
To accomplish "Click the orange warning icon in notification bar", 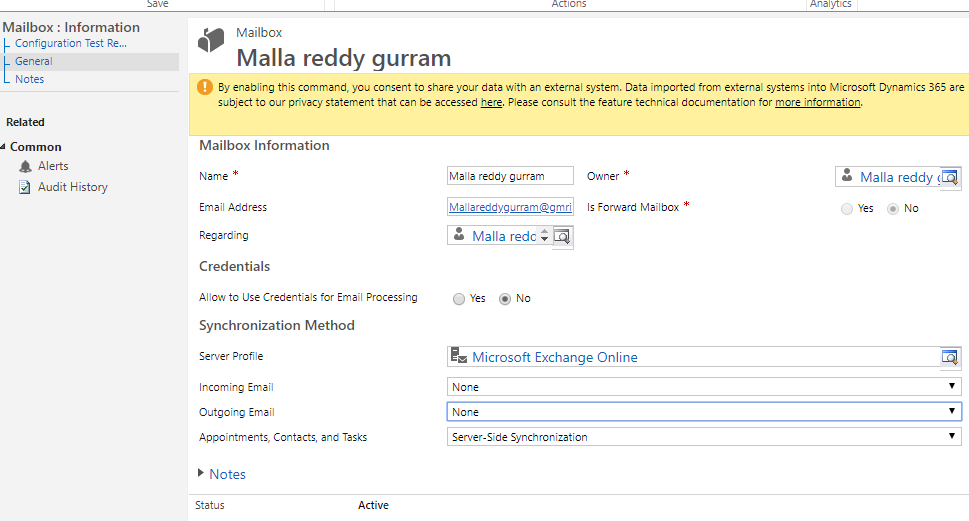I will (x=205, y=87).
